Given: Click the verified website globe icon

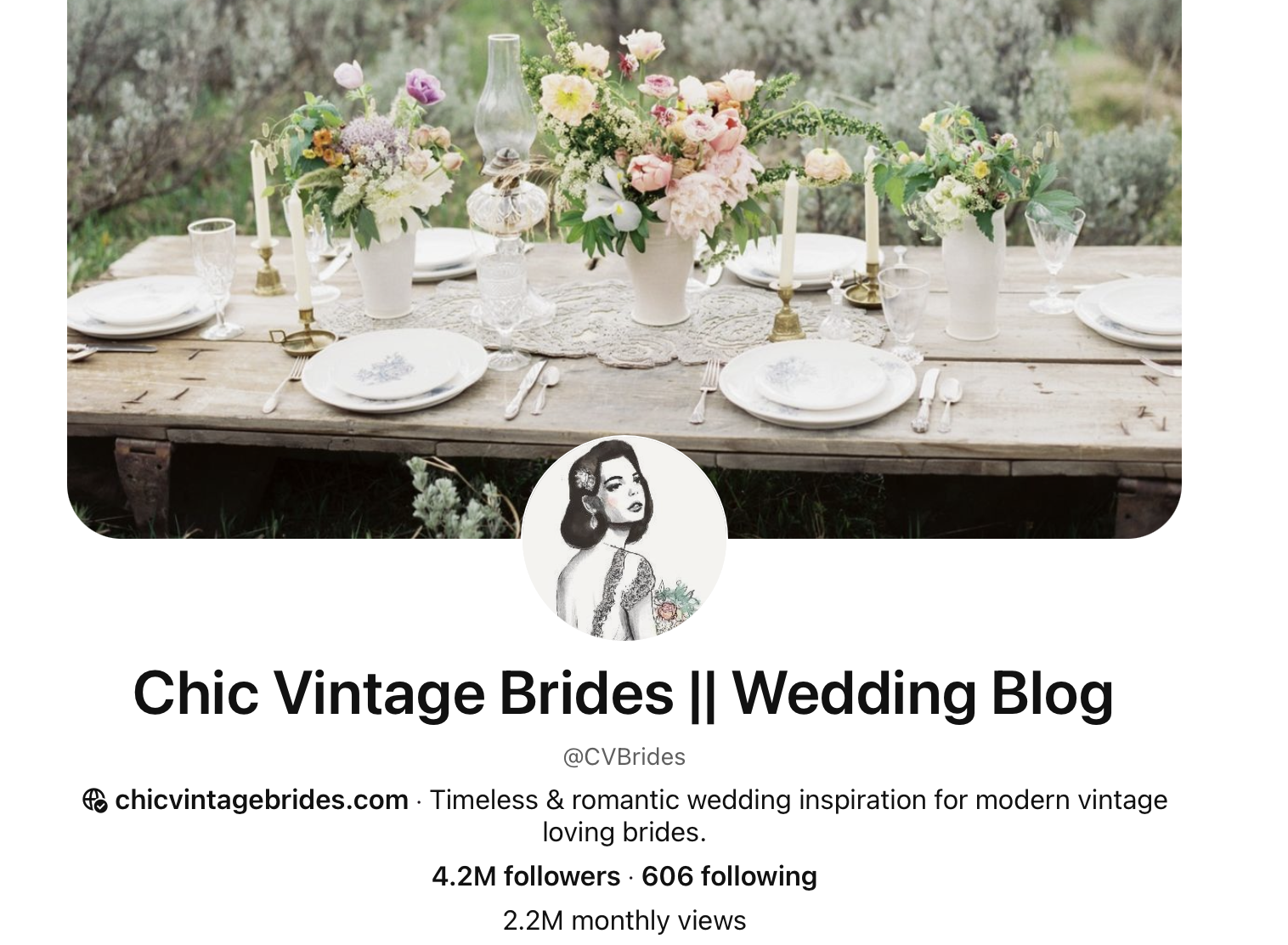Looking at the screenshot, I should coord(94,801).
